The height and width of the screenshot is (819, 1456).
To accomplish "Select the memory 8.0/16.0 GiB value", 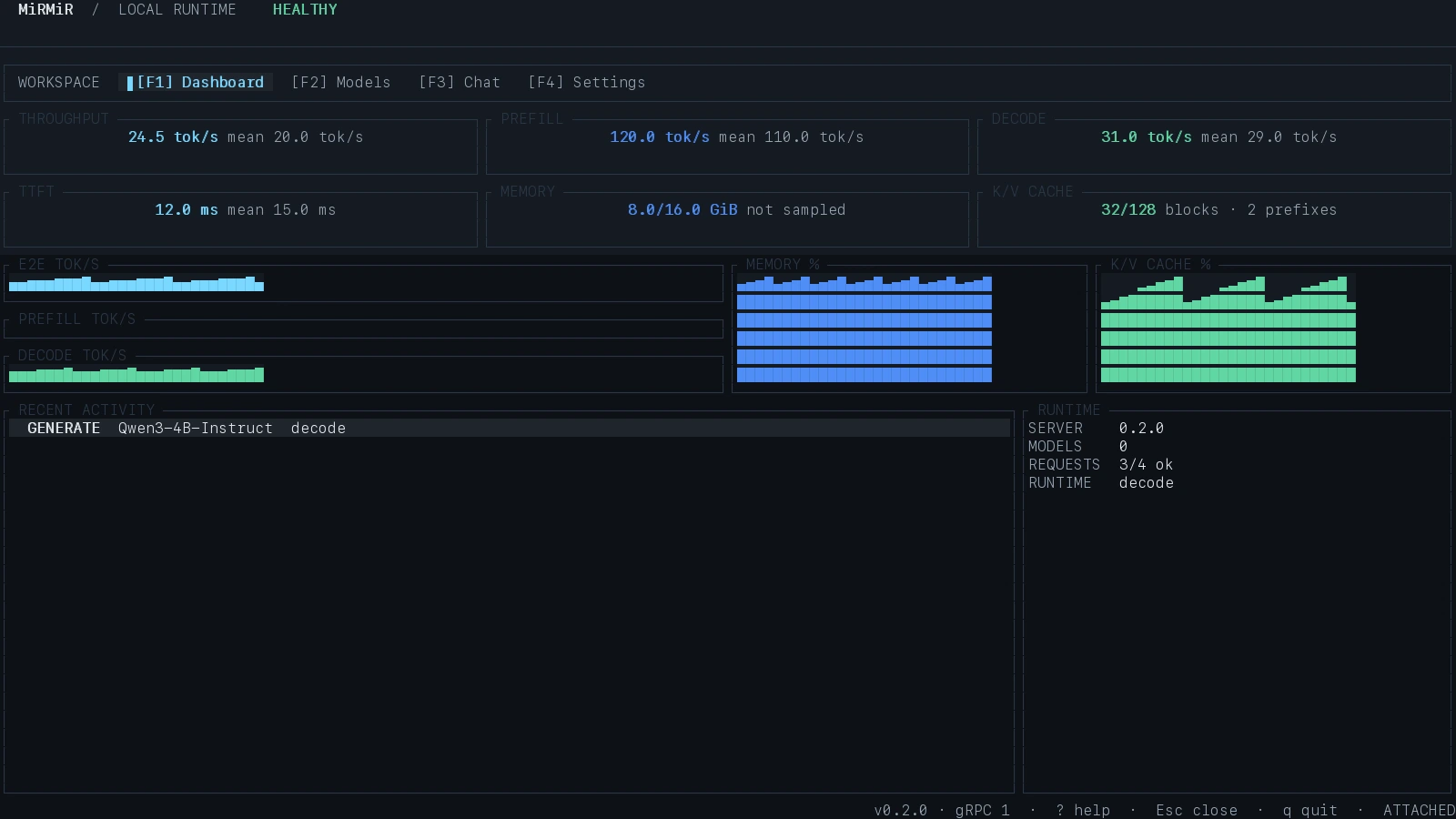I will tap(682, 209).
